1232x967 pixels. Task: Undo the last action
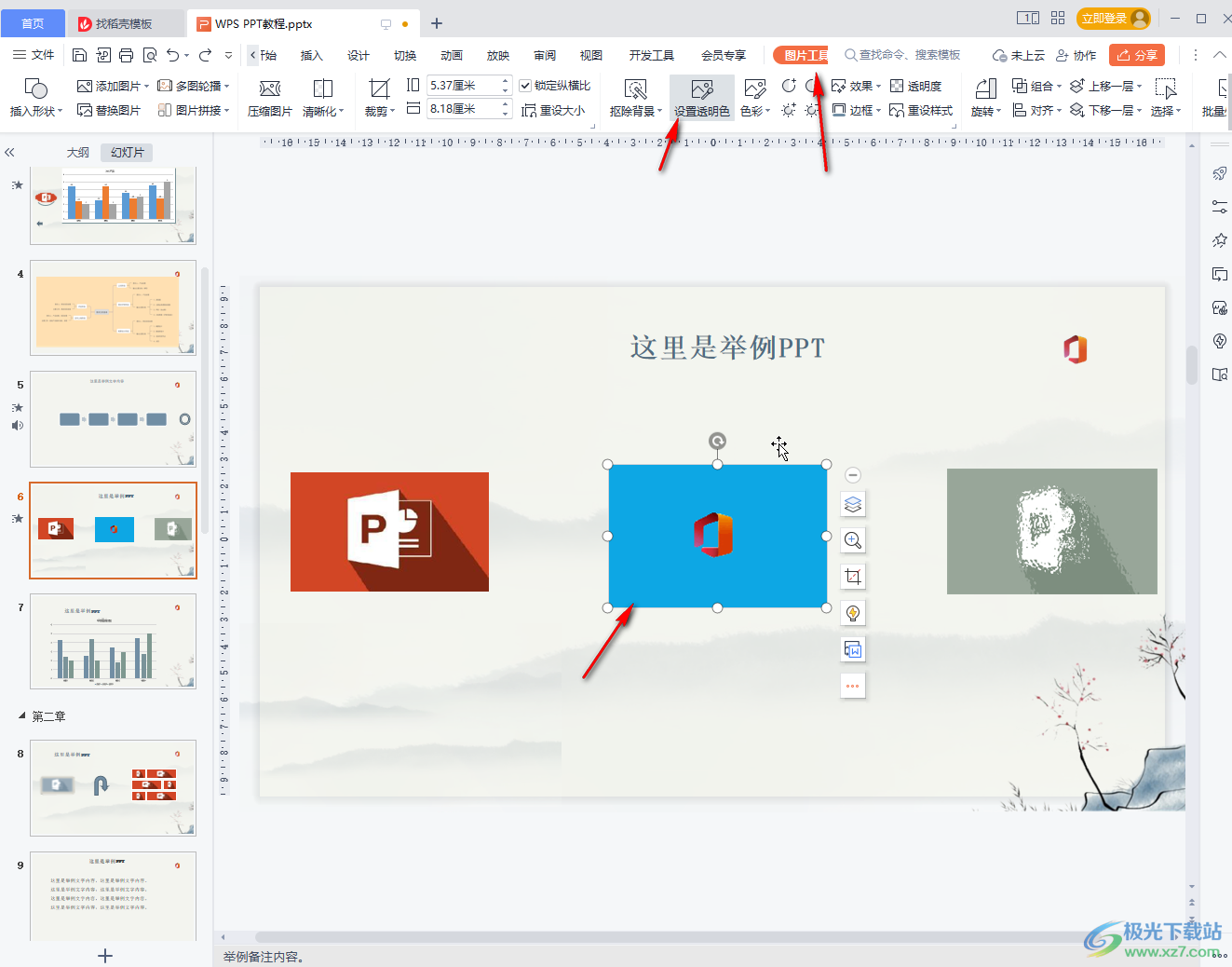172,55
